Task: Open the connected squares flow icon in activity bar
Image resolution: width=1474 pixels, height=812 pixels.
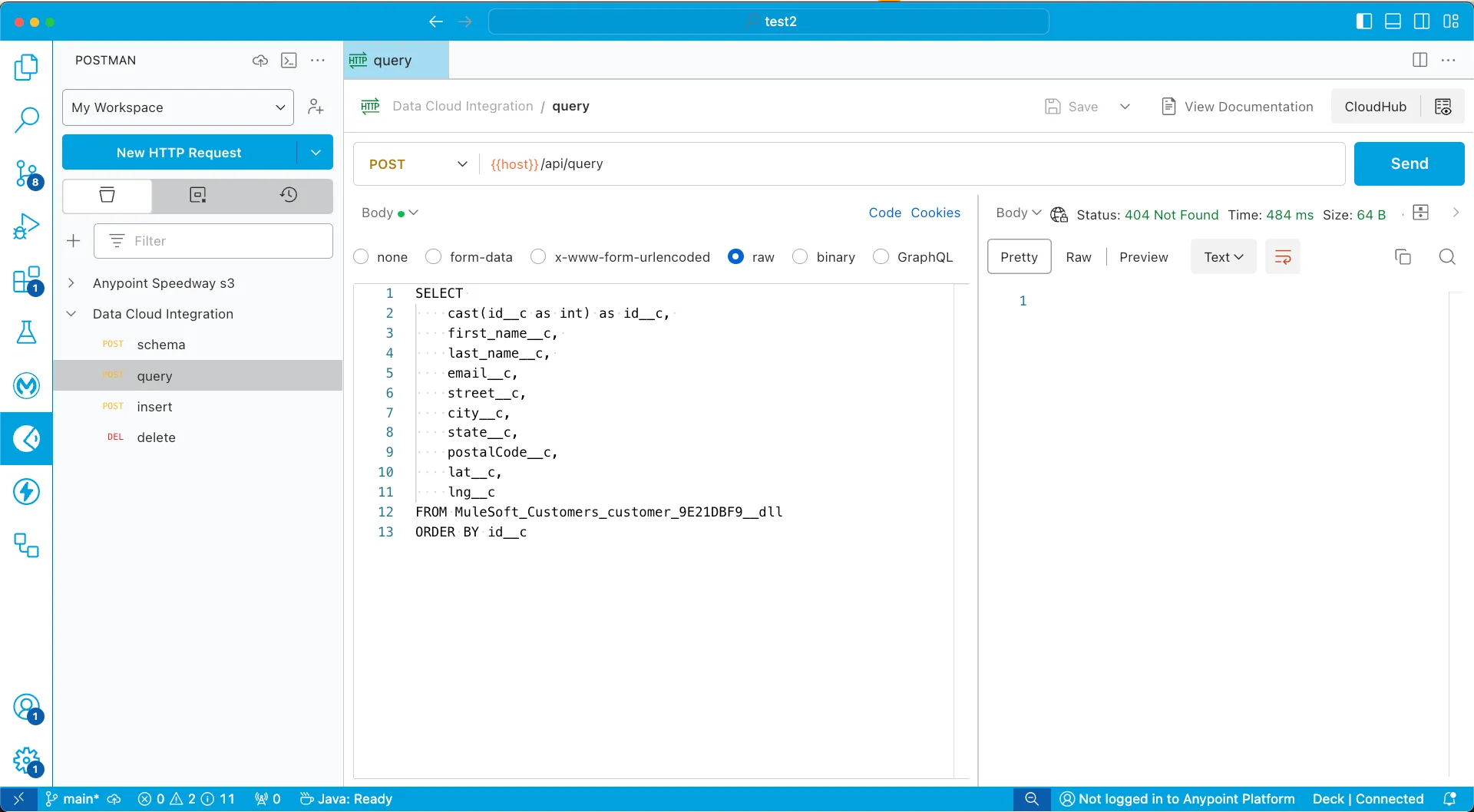Action: click(26, 545)
